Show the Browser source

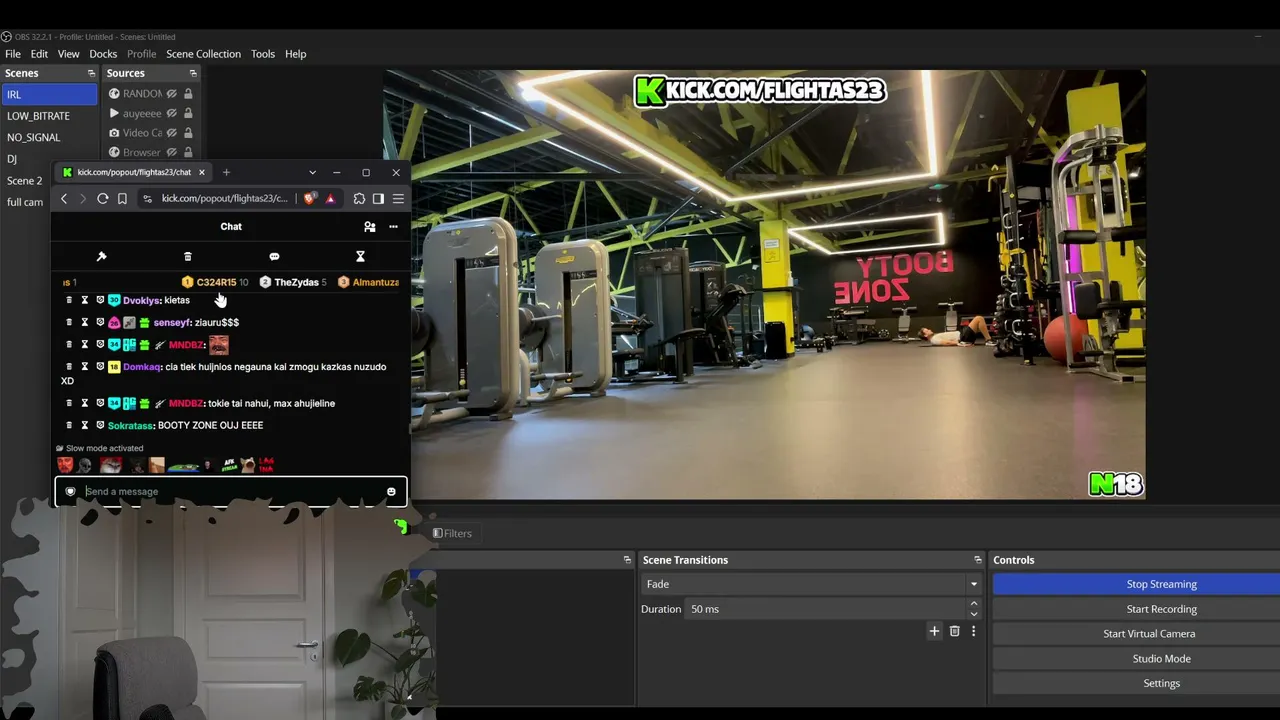pyautogui.click(x=172, y=153)
